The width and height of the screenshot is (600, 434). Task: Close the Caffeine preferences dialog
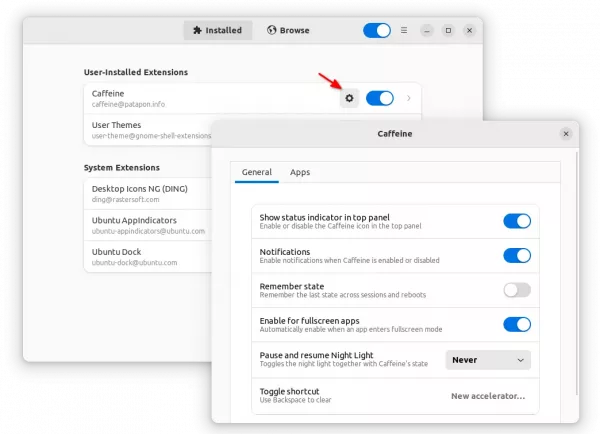point(566,134)
